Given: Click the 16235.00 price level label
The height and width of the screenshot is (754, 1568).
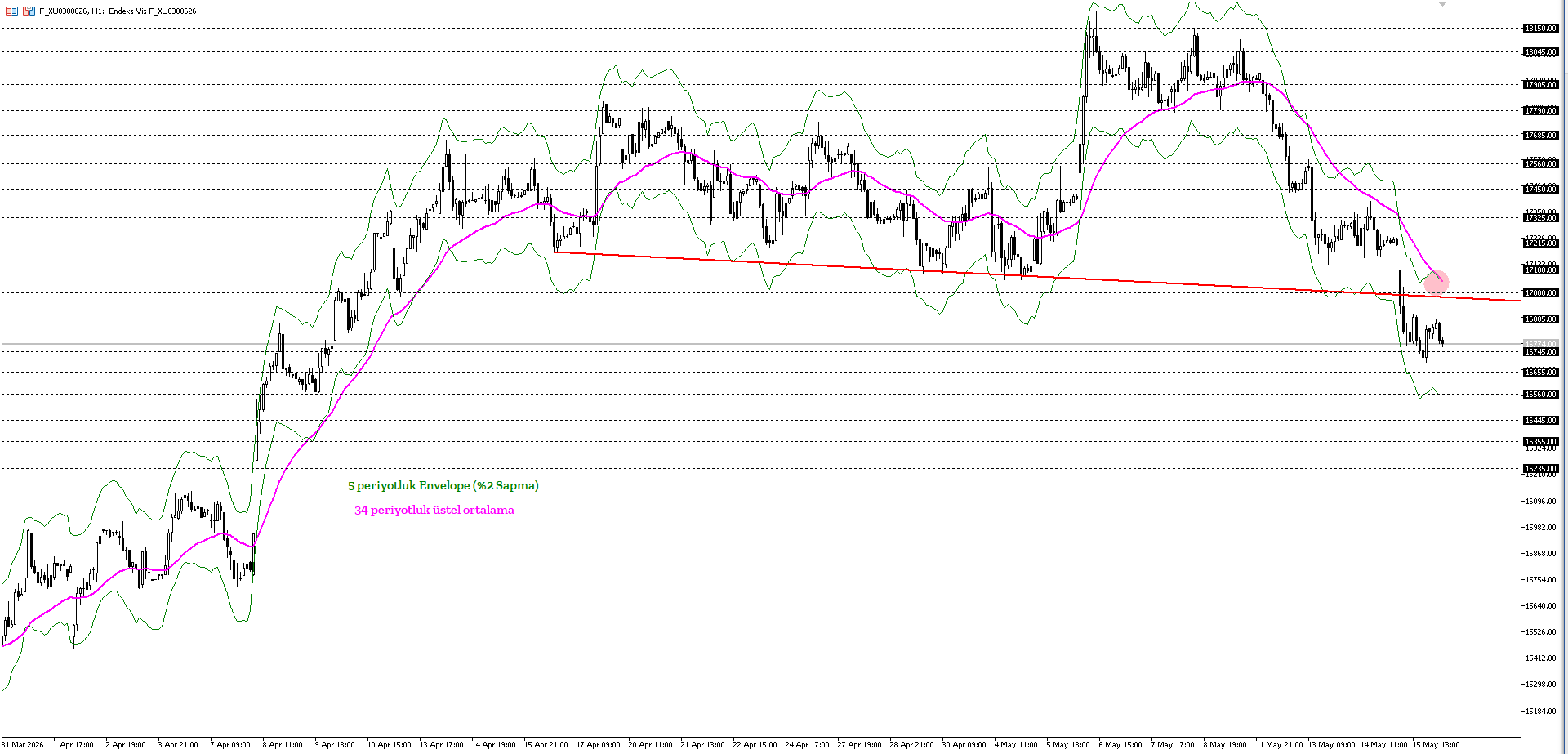Looking at the screenshot, I should pos(1541,469).
